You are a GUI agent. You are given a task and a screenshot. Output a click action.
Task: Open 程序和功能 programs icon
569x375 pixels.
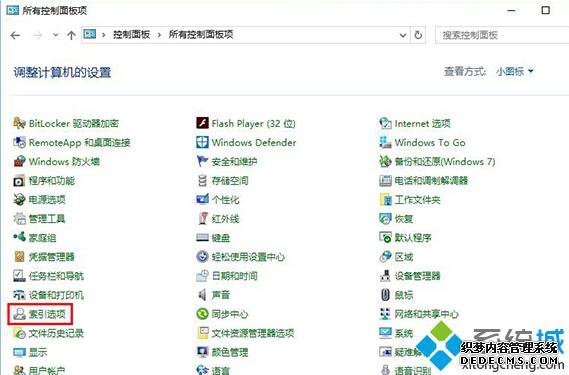[x=19, y=180]
